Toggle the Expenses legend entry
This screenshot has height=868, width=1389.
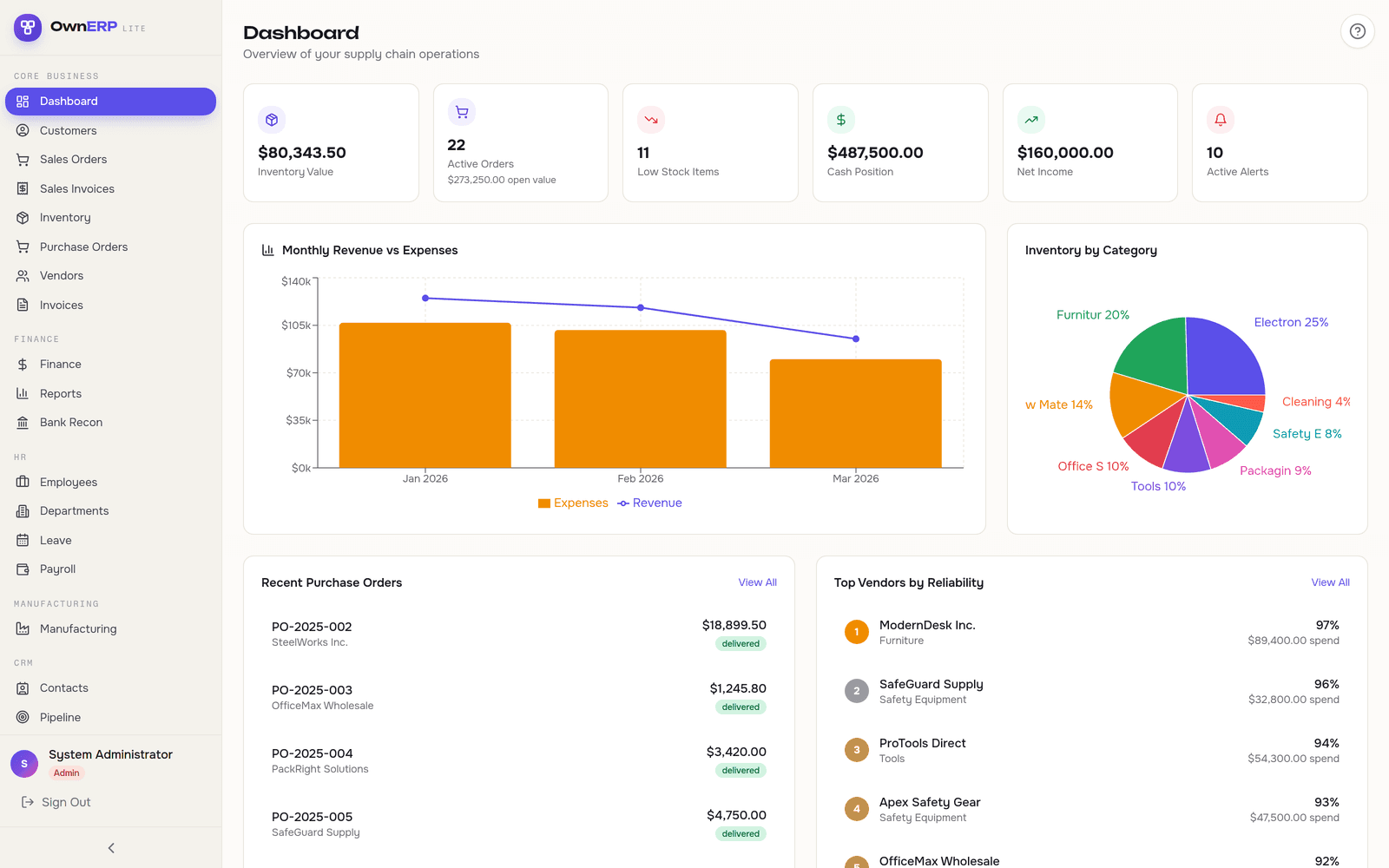[573, 503]
